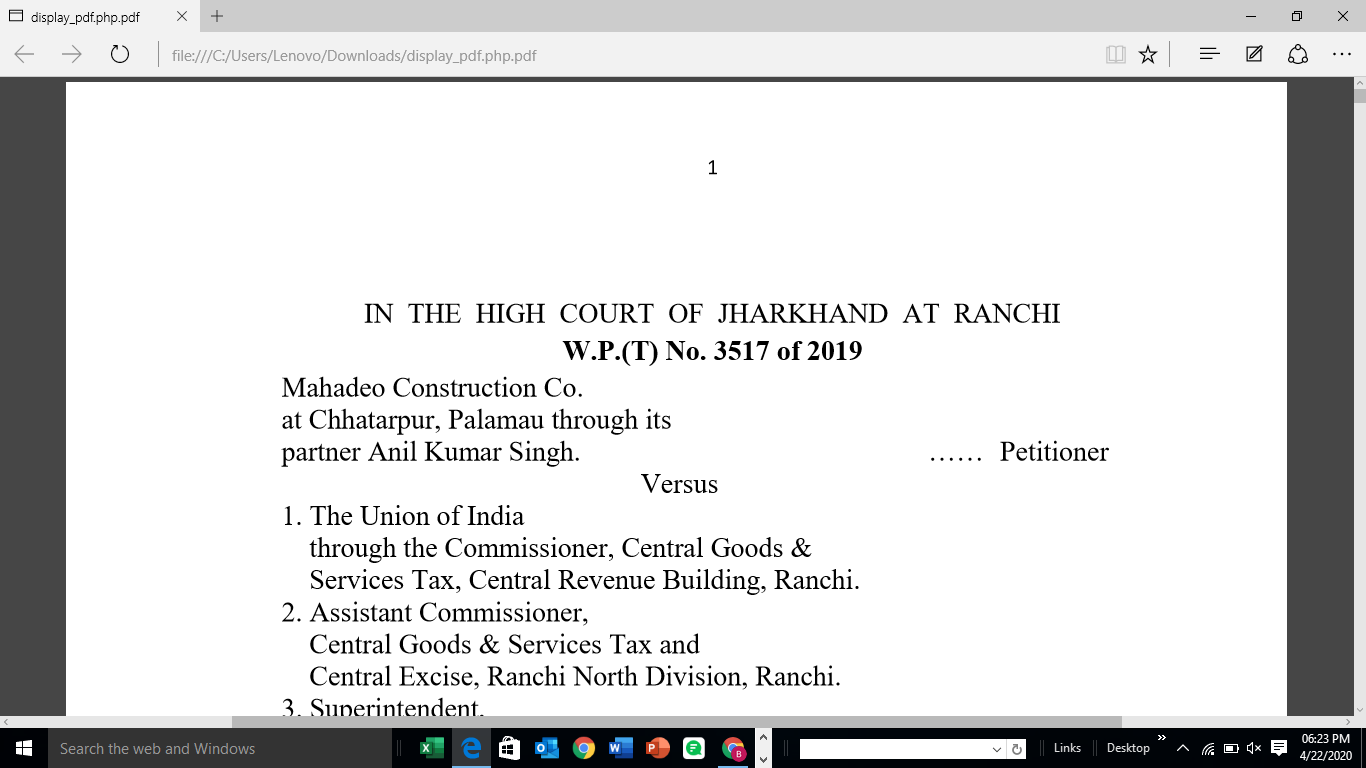The image size is (1366, 768).
Task: Click the case number W.P.(T) No. 3517 of 2019
Action: point(712,351)
